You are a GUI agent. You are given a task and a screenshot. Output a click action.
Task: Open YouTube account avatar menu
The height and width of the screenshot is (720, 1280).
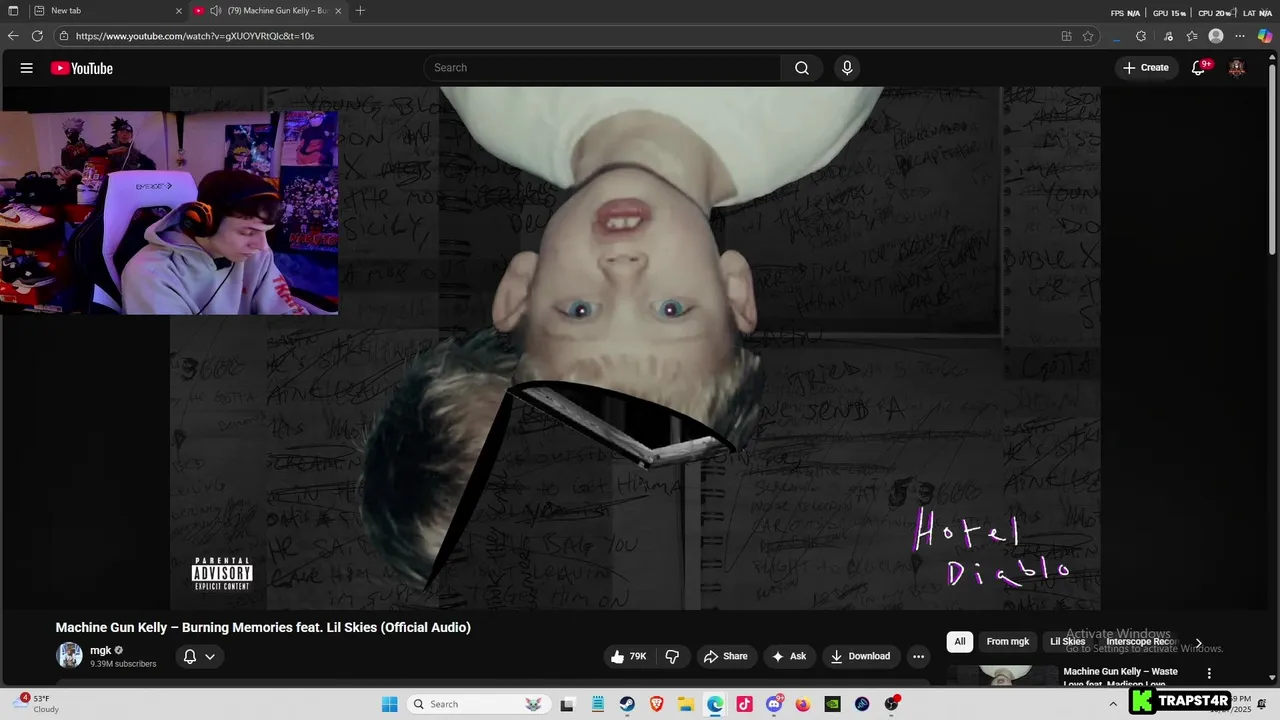coord(1237,68)
